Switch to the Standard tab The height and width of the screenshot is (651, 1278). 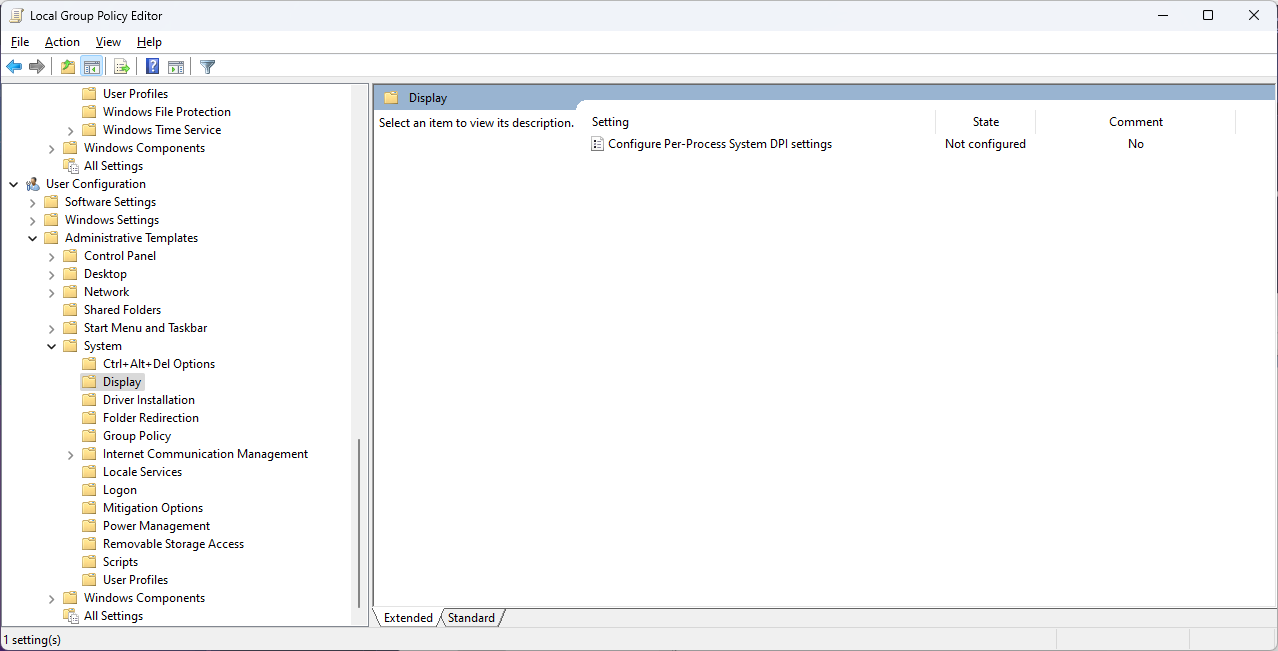471,618
